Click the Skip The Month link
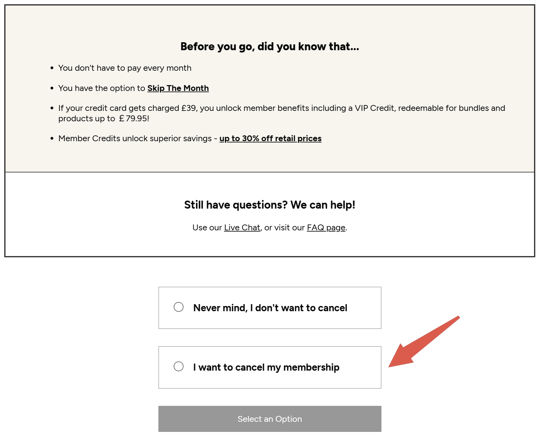 click(x=178, y=88)
